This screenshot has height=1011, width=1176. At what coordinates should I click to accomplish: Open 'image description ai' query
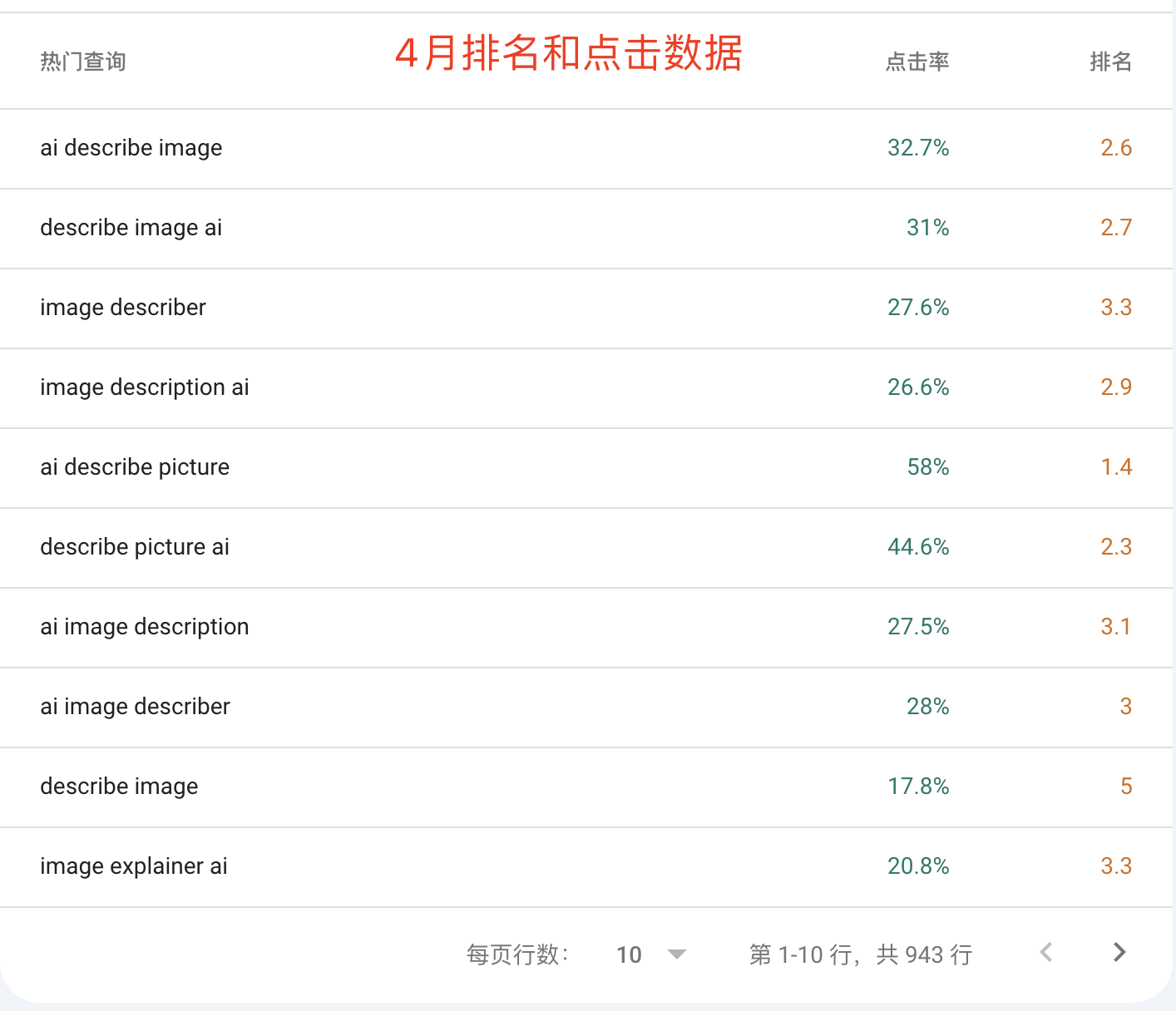[586, 388]
